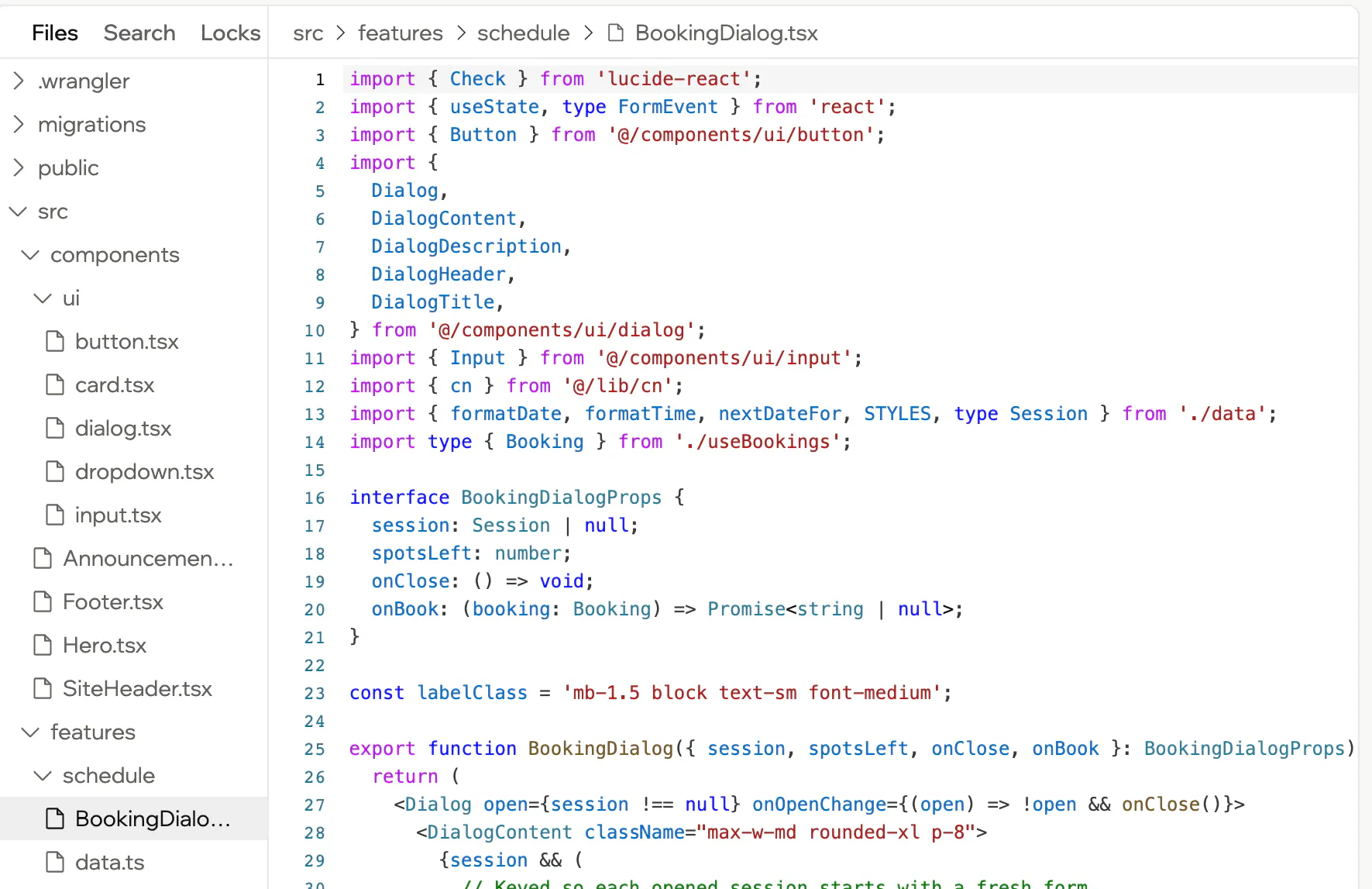The image size is (1372, 889).
Task: Click the src breadcrumb segment
Action: click(308, 33)
